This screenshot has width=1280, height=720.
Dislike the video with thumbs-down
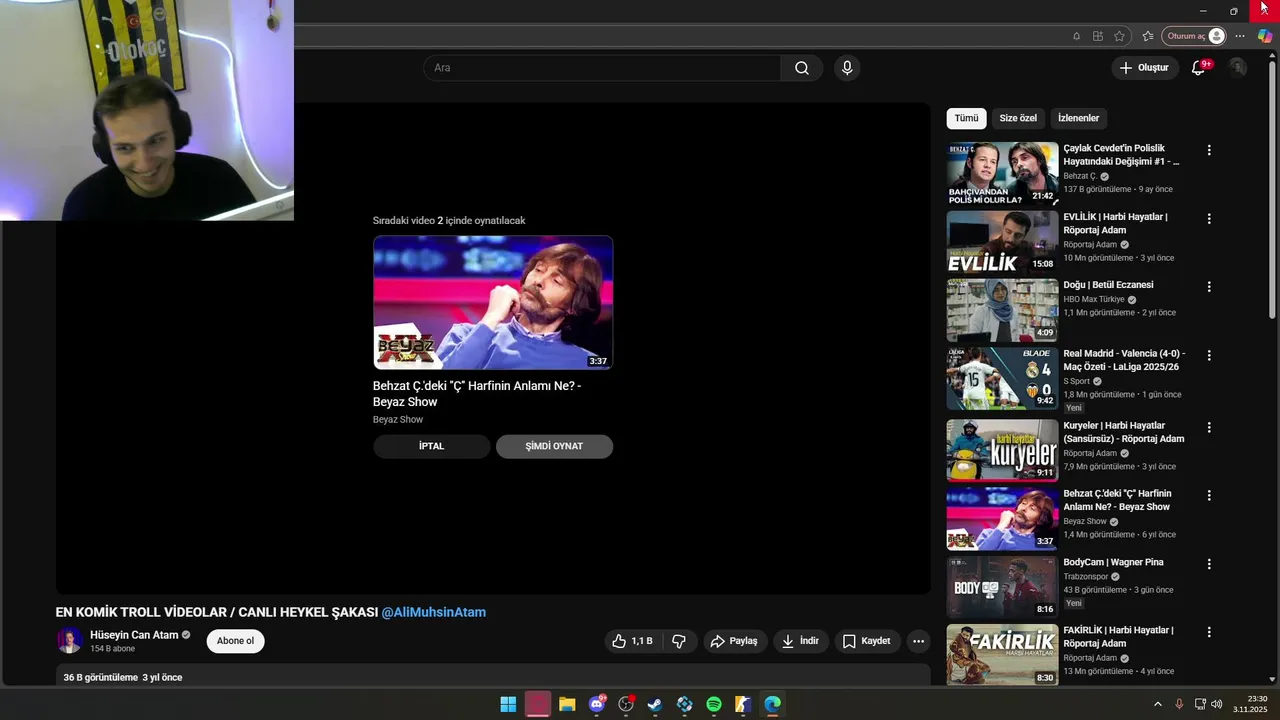(x=679, y=641)
